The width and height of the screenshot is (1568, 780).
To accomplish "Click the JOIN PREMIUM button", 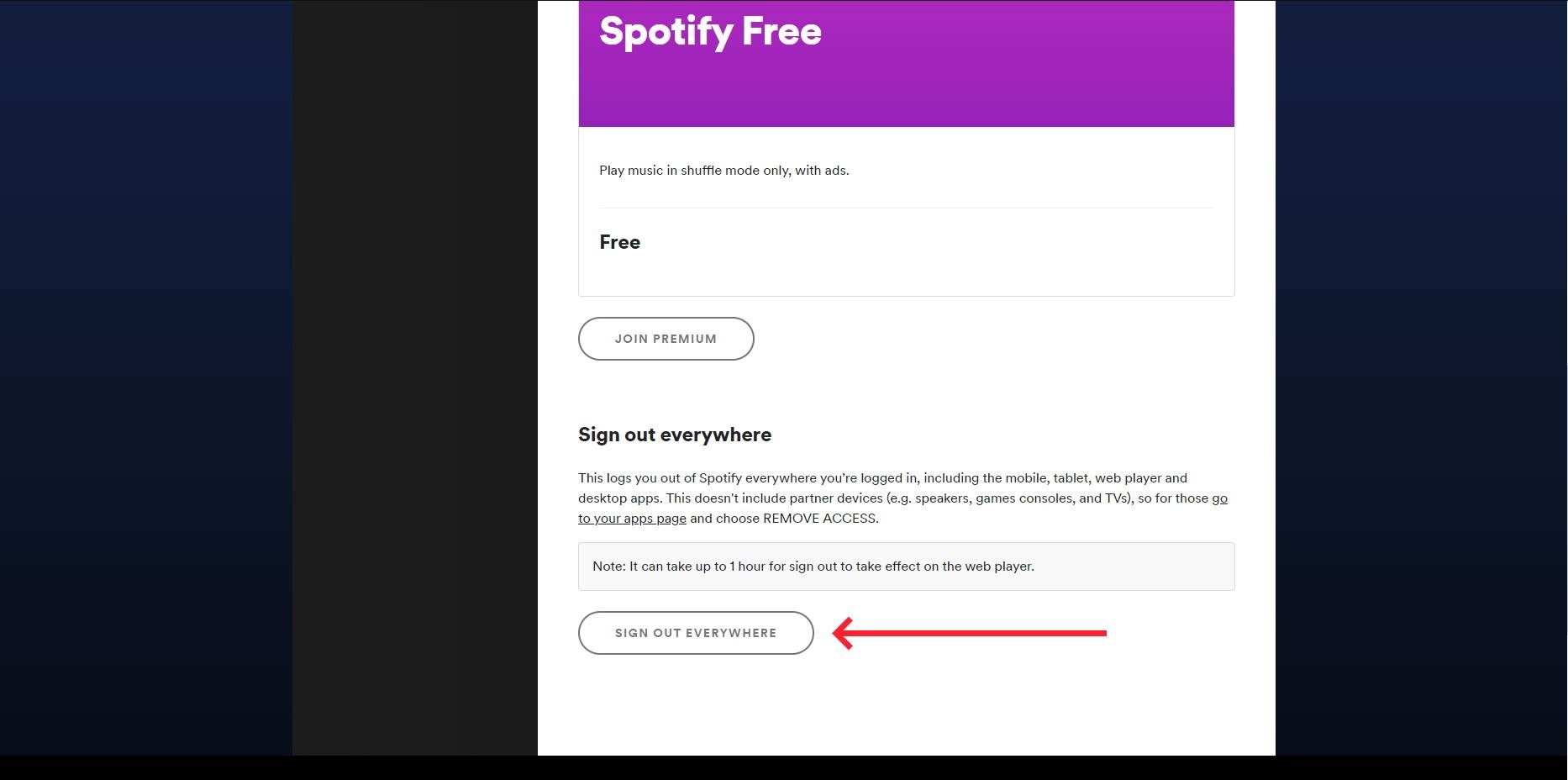I will coord(666,339).
